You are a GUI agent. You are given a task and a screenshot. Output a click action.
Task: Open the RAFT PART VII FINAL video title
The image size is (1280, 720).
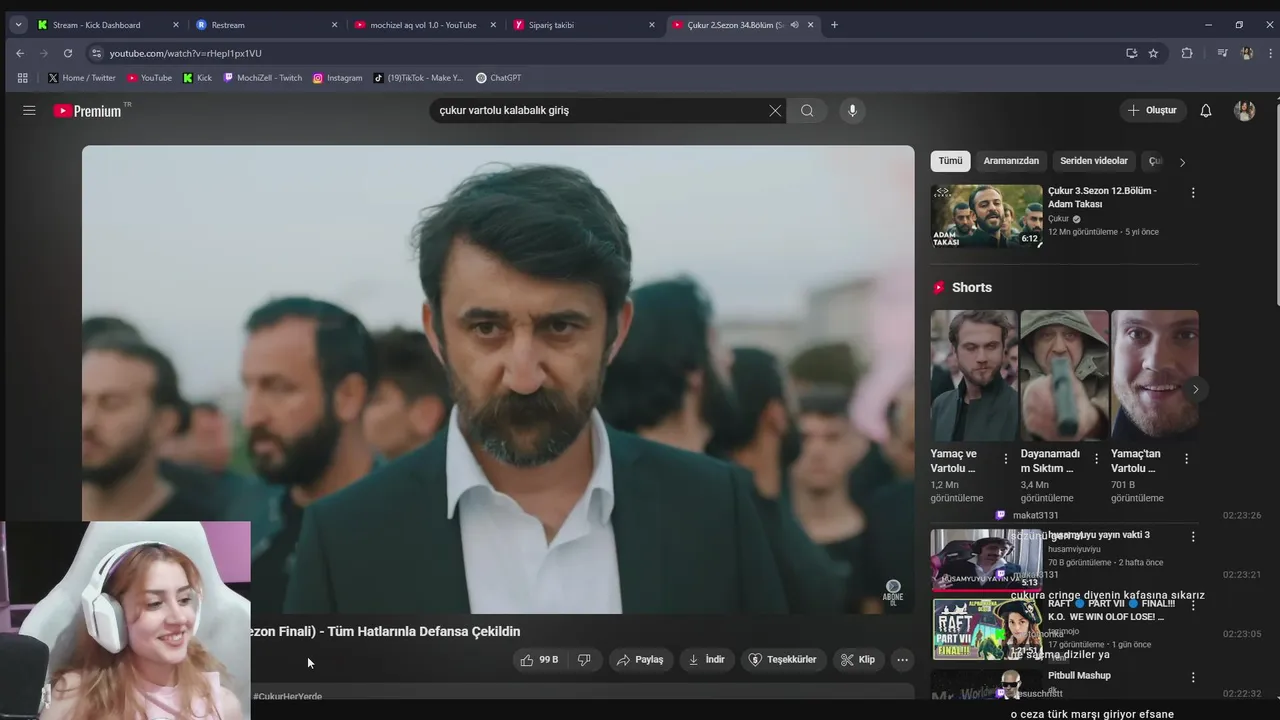pos(1111,610)
